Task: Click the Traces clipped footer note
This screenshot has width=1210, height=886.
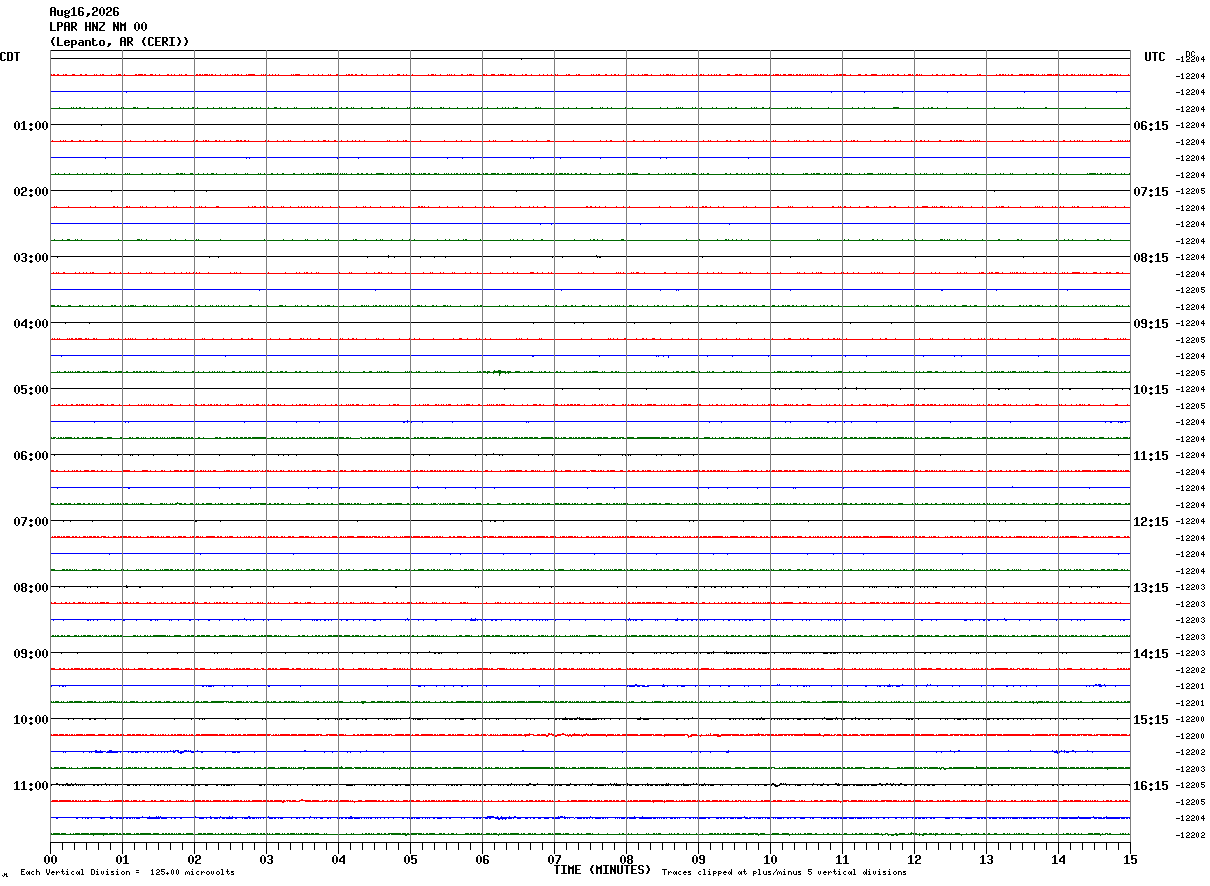Action: pyautogui.click(x=784, y=873)
